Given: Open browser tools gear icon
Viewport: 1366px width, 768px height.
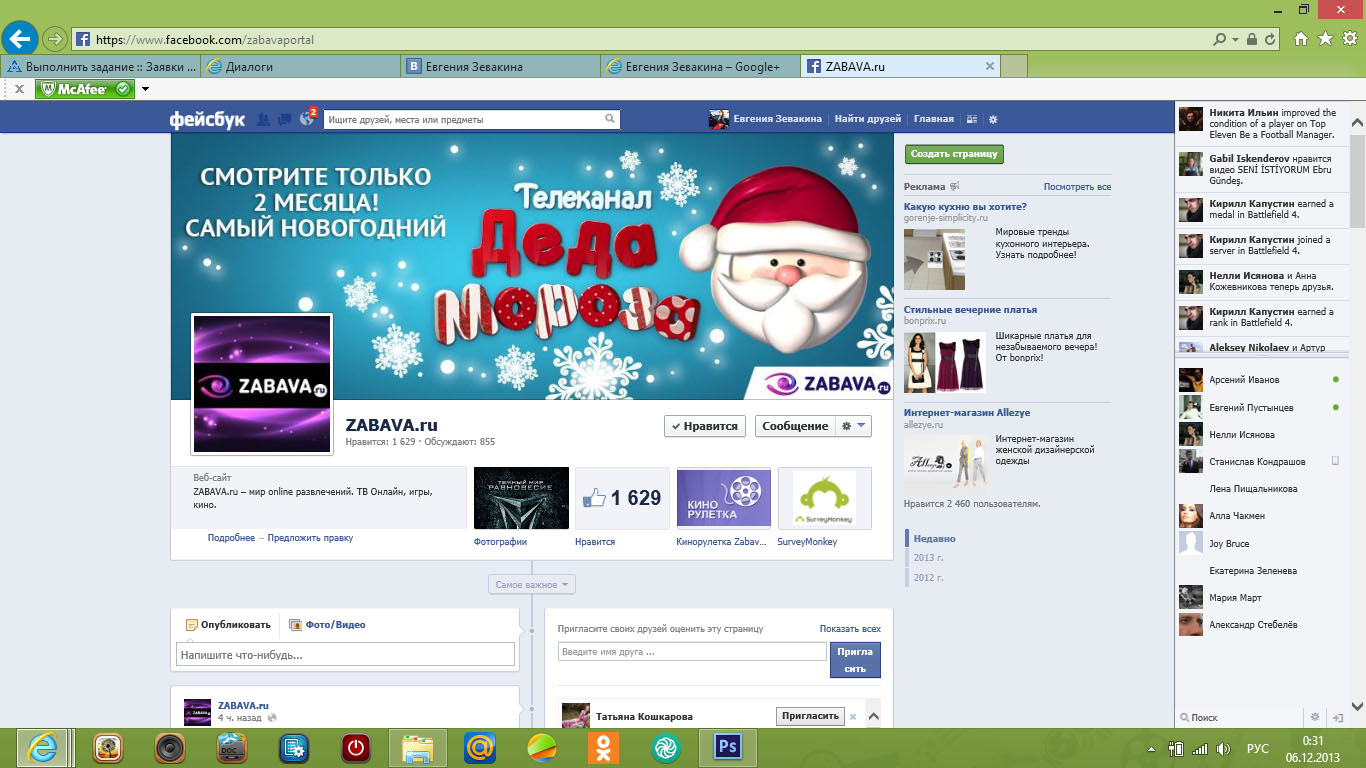Looking at the screenshot, I should point(1349,39).
